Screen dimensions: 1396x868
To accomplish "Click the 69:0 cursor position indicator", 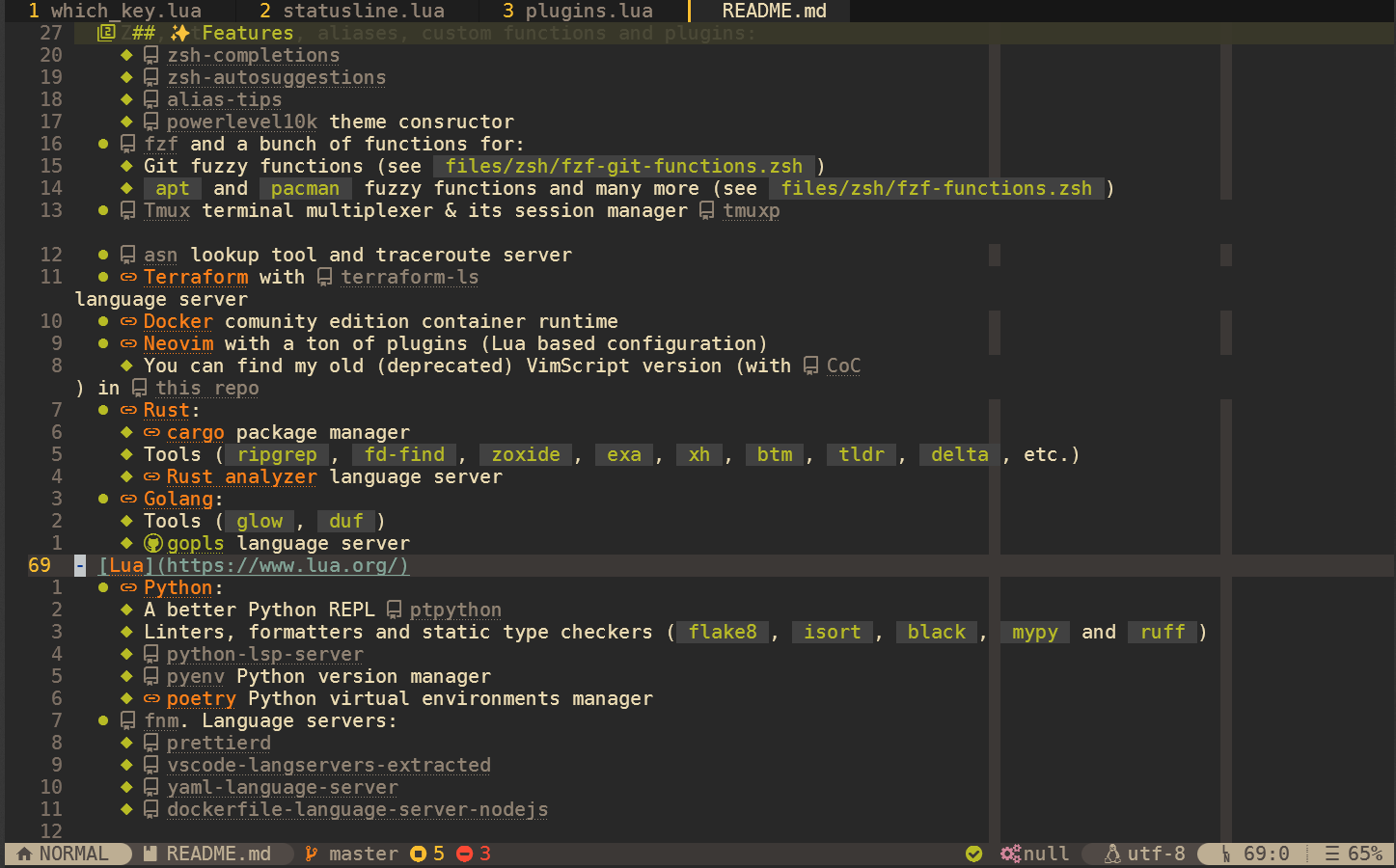I will pos(1266,854).
